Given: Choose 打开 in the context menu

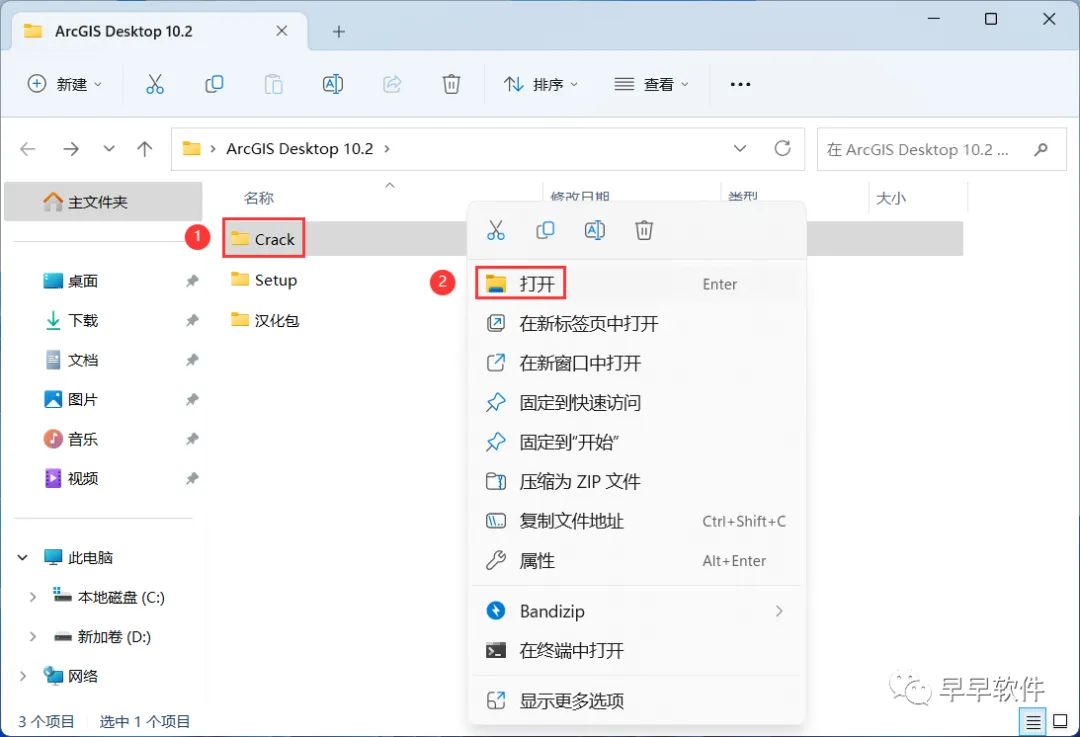Looking at the screenshot, I should pos(637,284).
